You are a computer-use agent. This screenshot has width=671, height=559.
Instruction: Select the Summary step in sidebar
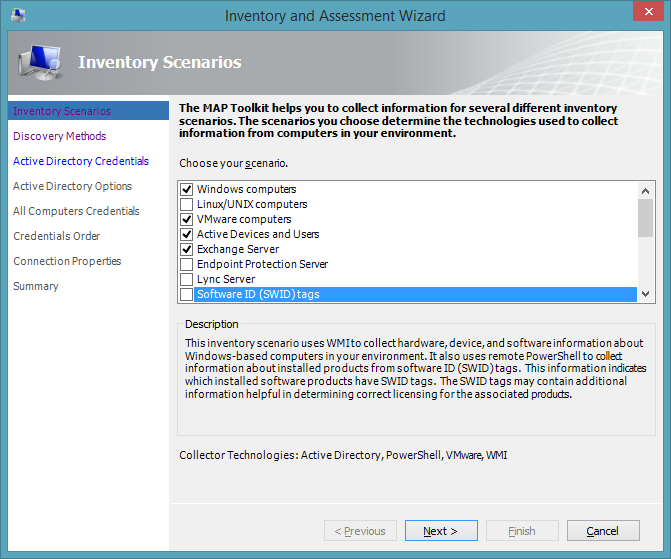36,286
